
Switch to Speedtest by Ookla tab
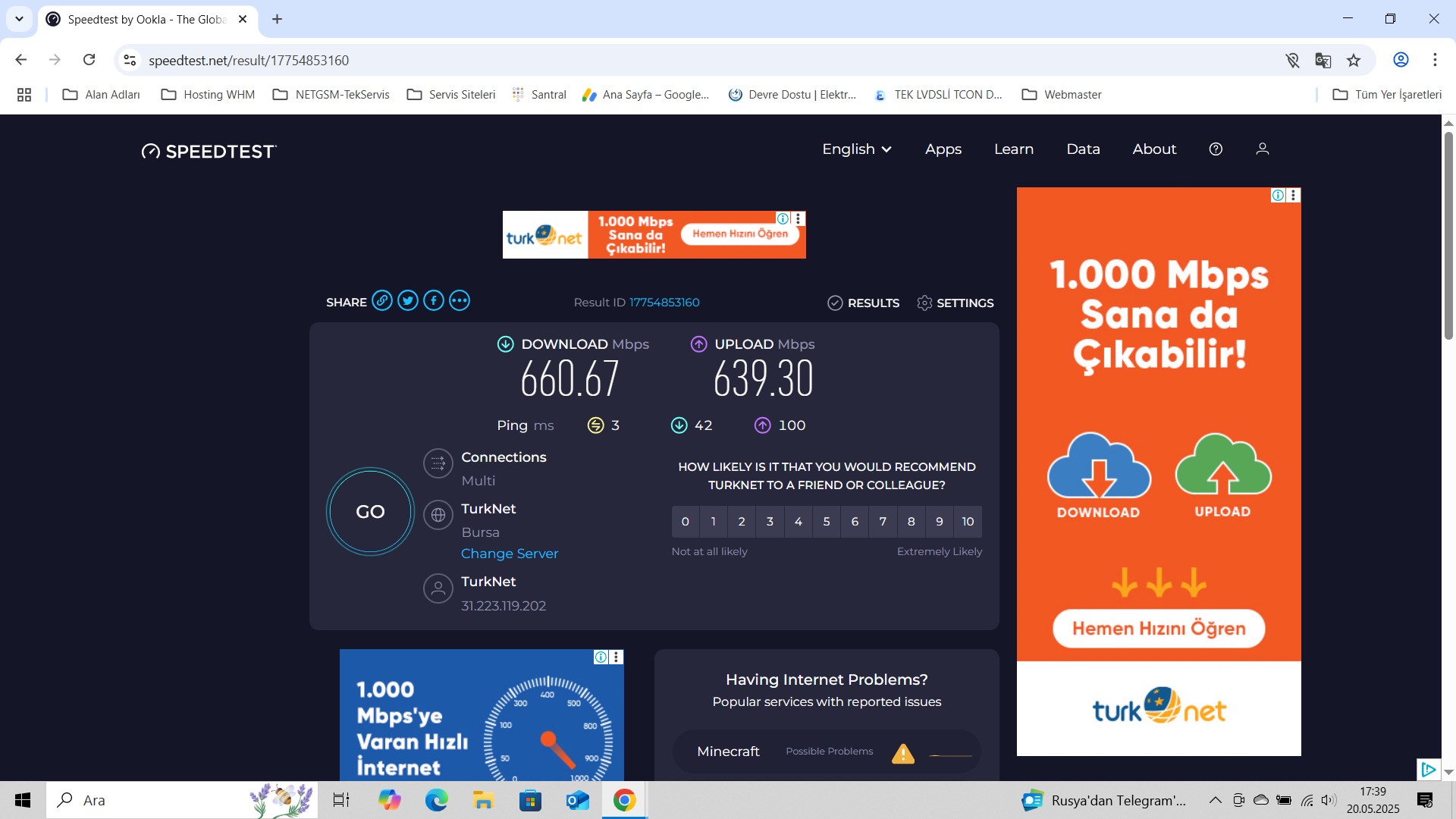(x=148, y=20)
